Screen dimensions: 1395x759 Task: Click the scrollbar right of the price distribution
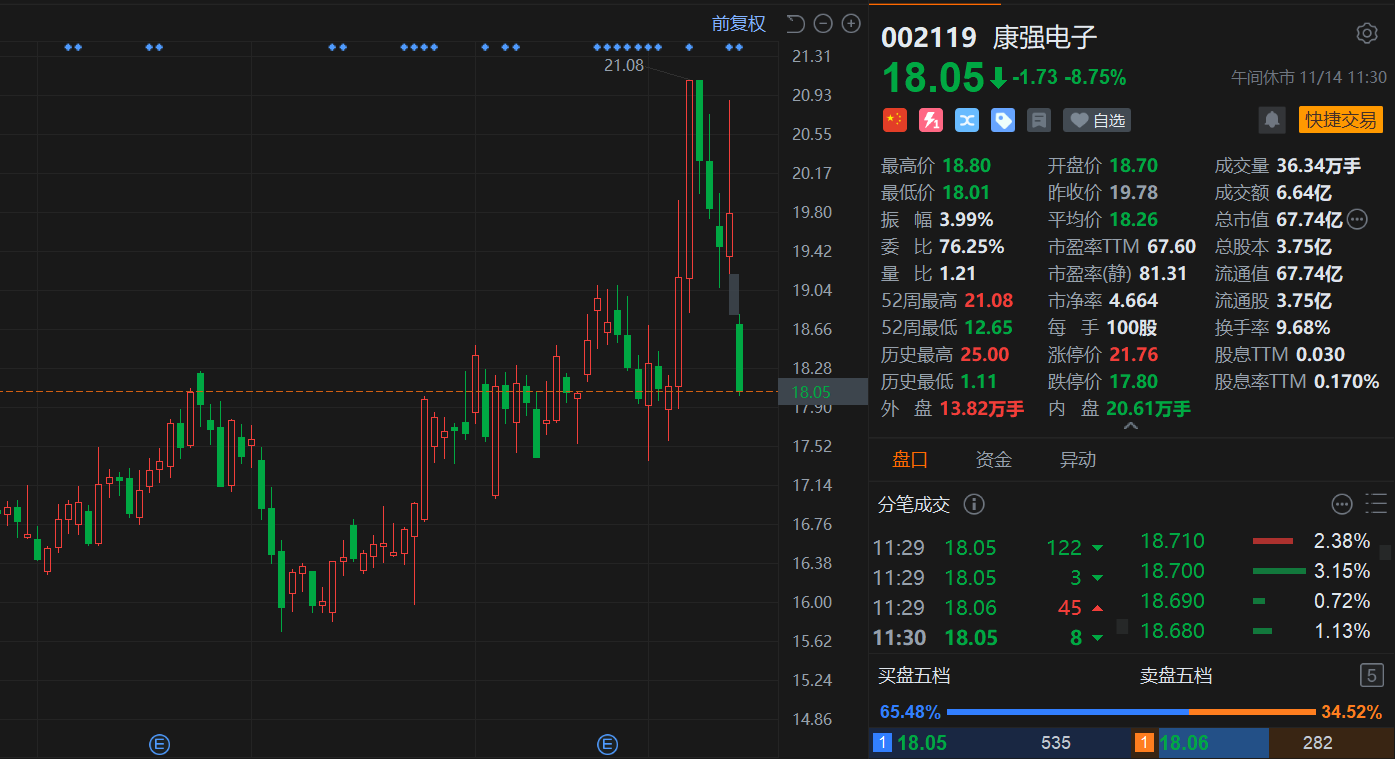pos(1385,552)
